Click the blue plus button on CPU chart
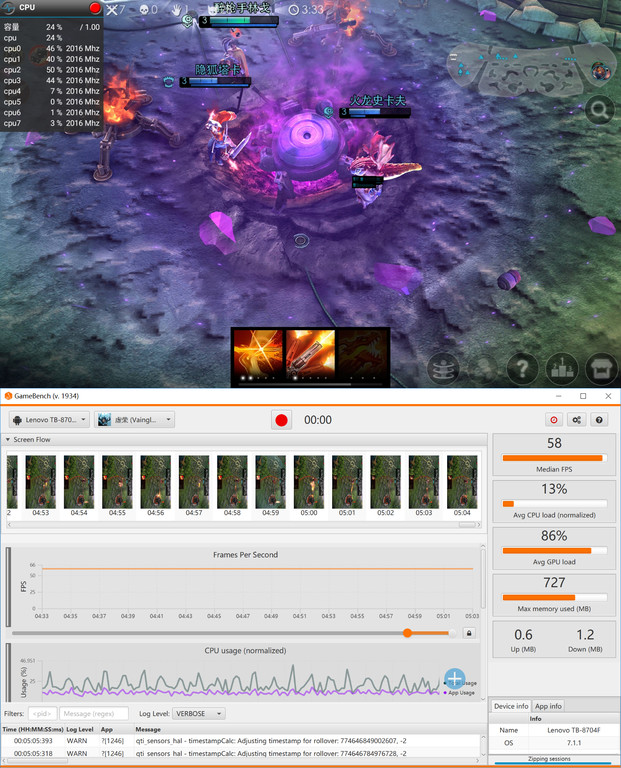The width and height of the screenshot is (621, 768). pyautogui.click(x=454, y=679)
